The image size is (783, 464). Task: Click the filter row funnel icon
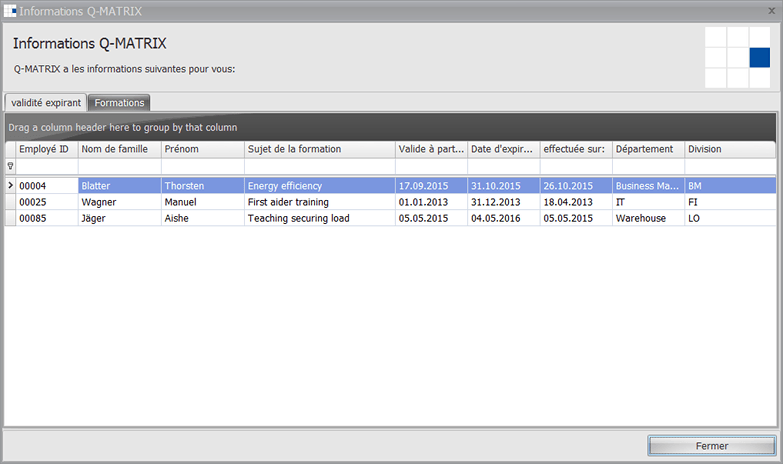pyautogui.click(x=10, y=166)
